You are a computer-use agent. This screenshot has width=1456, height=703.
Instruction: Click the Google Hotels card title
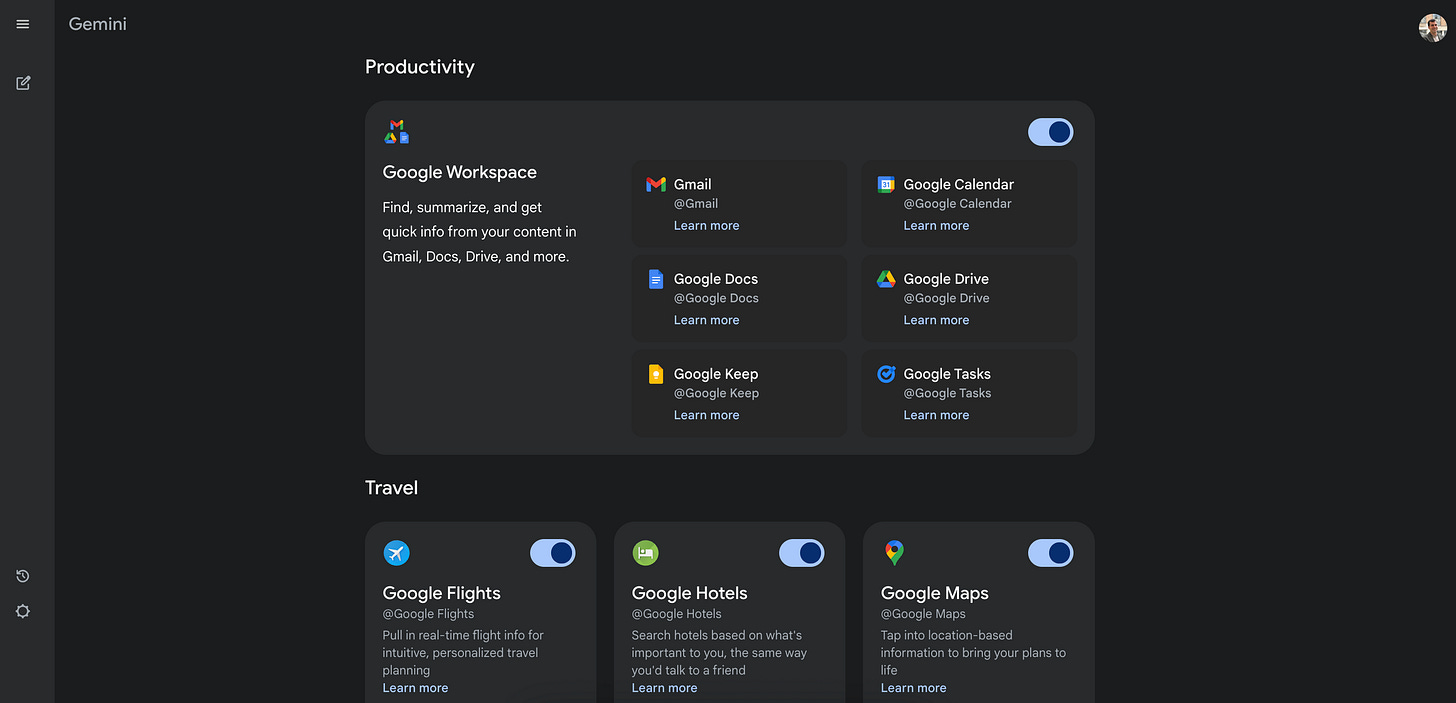pyautogui.click(x=690, y=594)
